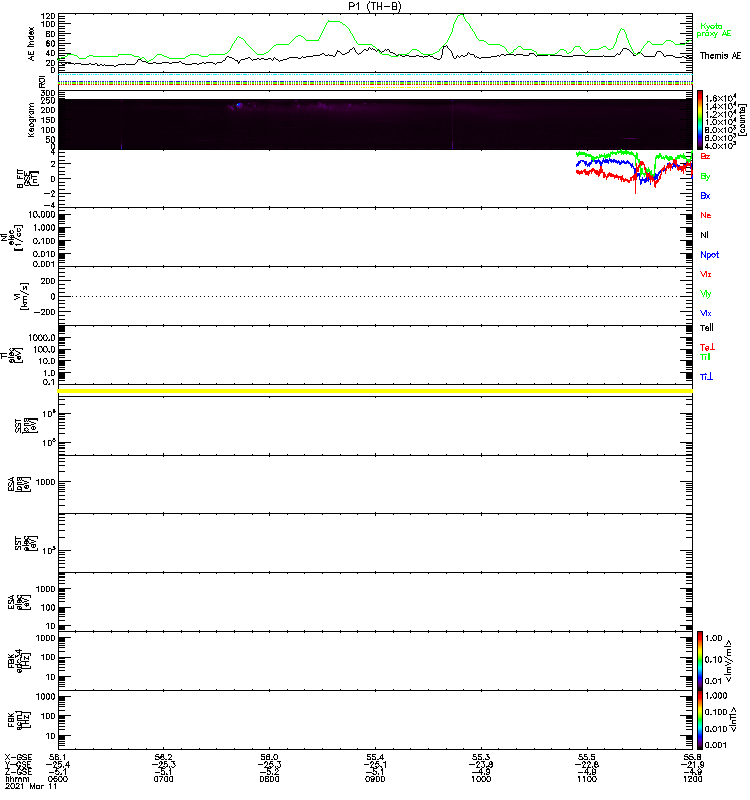
Task: Click the plot title 'P1 (TH-B)'
Action: click(x=374, y=6)
